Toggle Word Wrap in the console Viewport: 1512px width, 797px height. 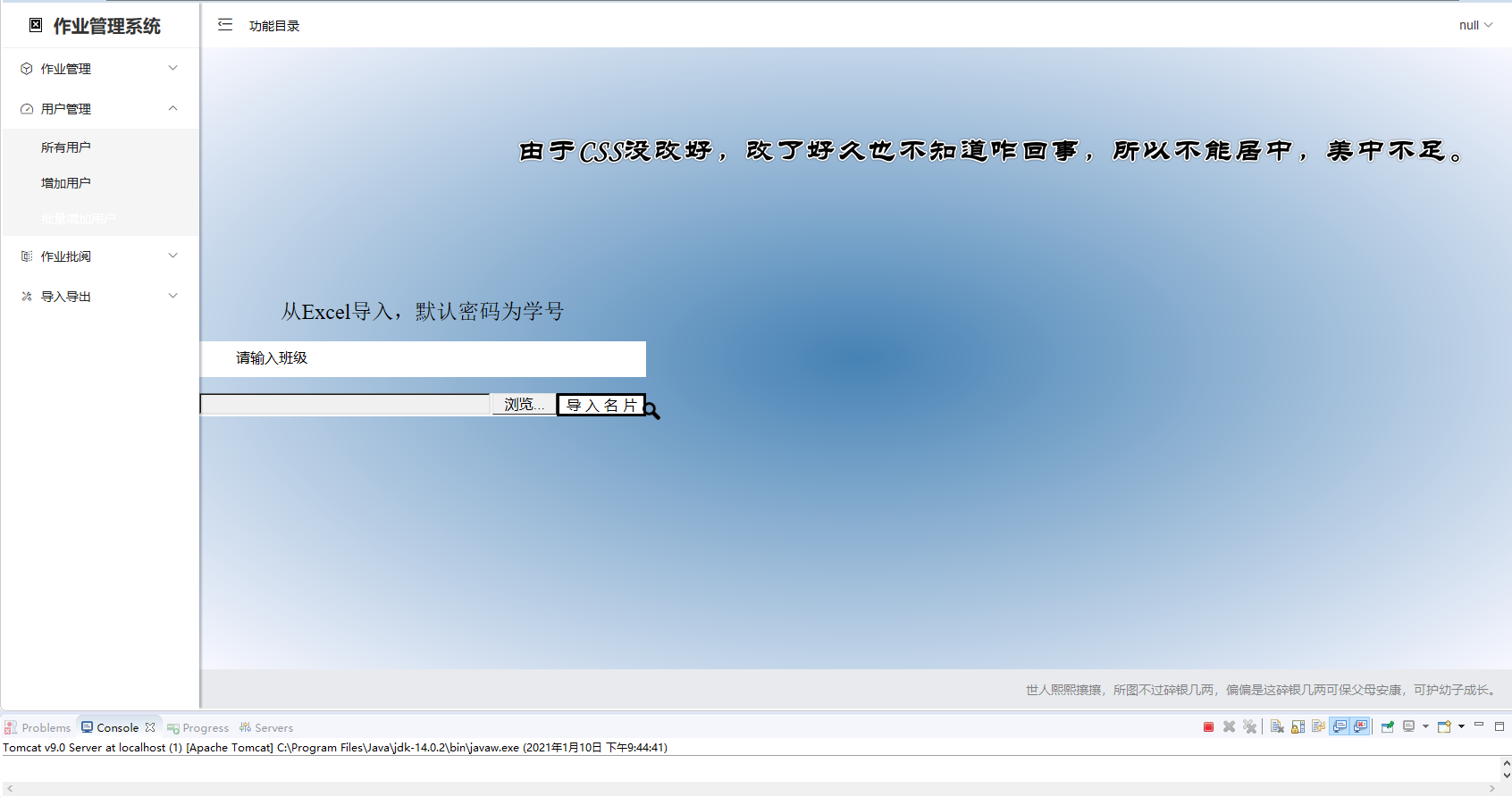pyautogui.click(x=1318, y=726)
